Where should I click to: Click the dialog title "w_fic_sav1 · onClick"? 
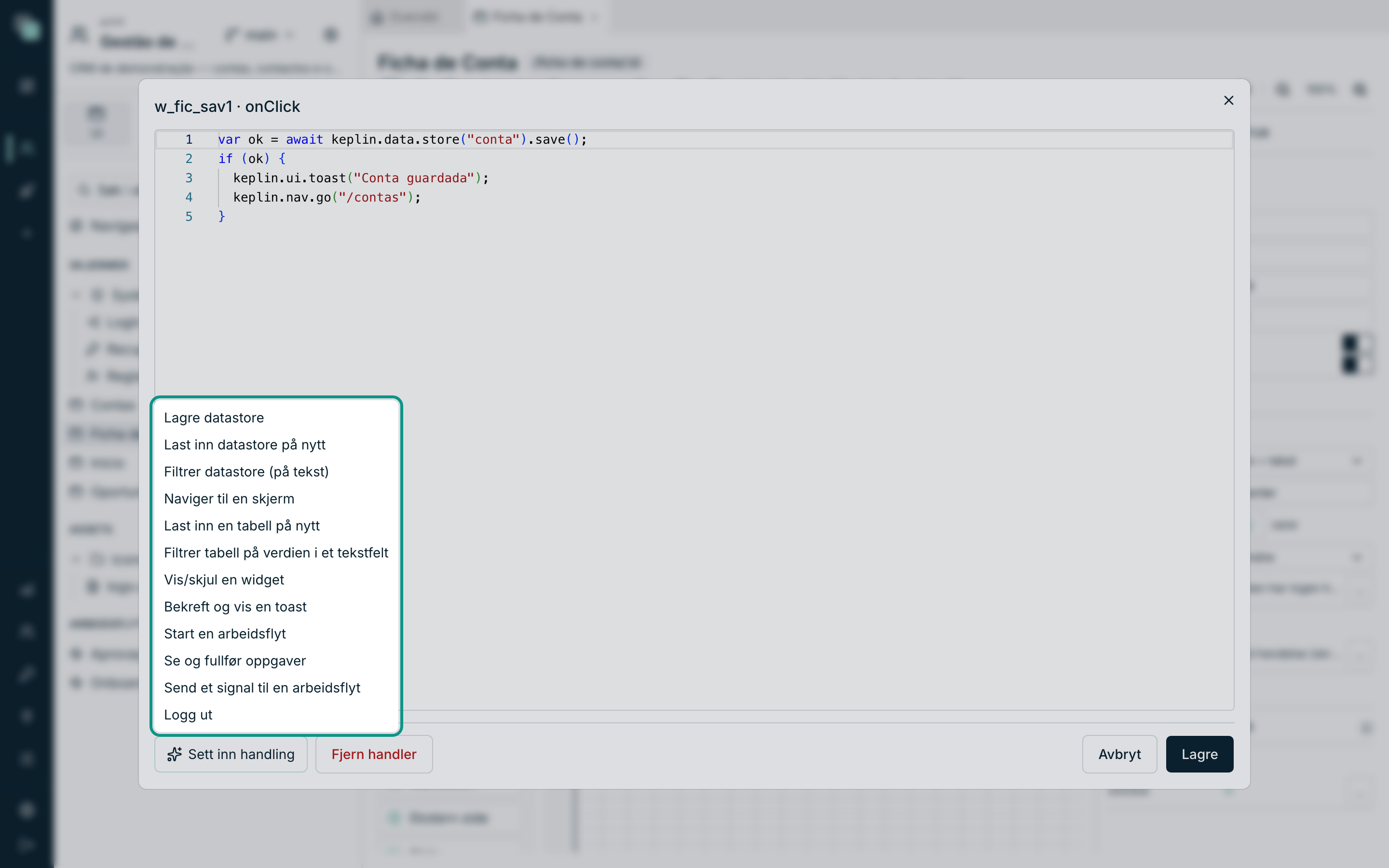(227, 106)
